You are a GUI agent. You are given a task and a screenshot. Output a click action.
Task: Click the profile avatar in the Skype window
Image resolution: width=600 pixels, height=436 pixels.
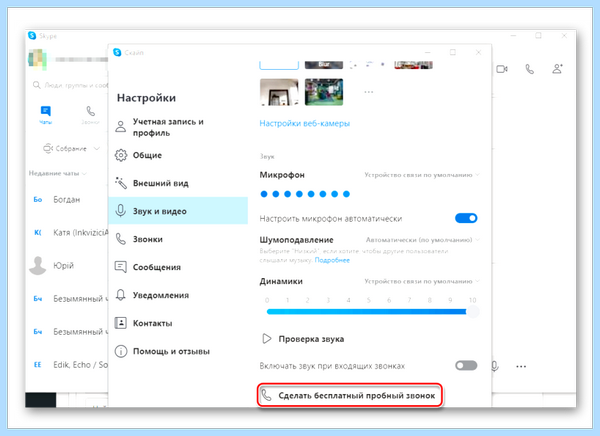(38, 59)
